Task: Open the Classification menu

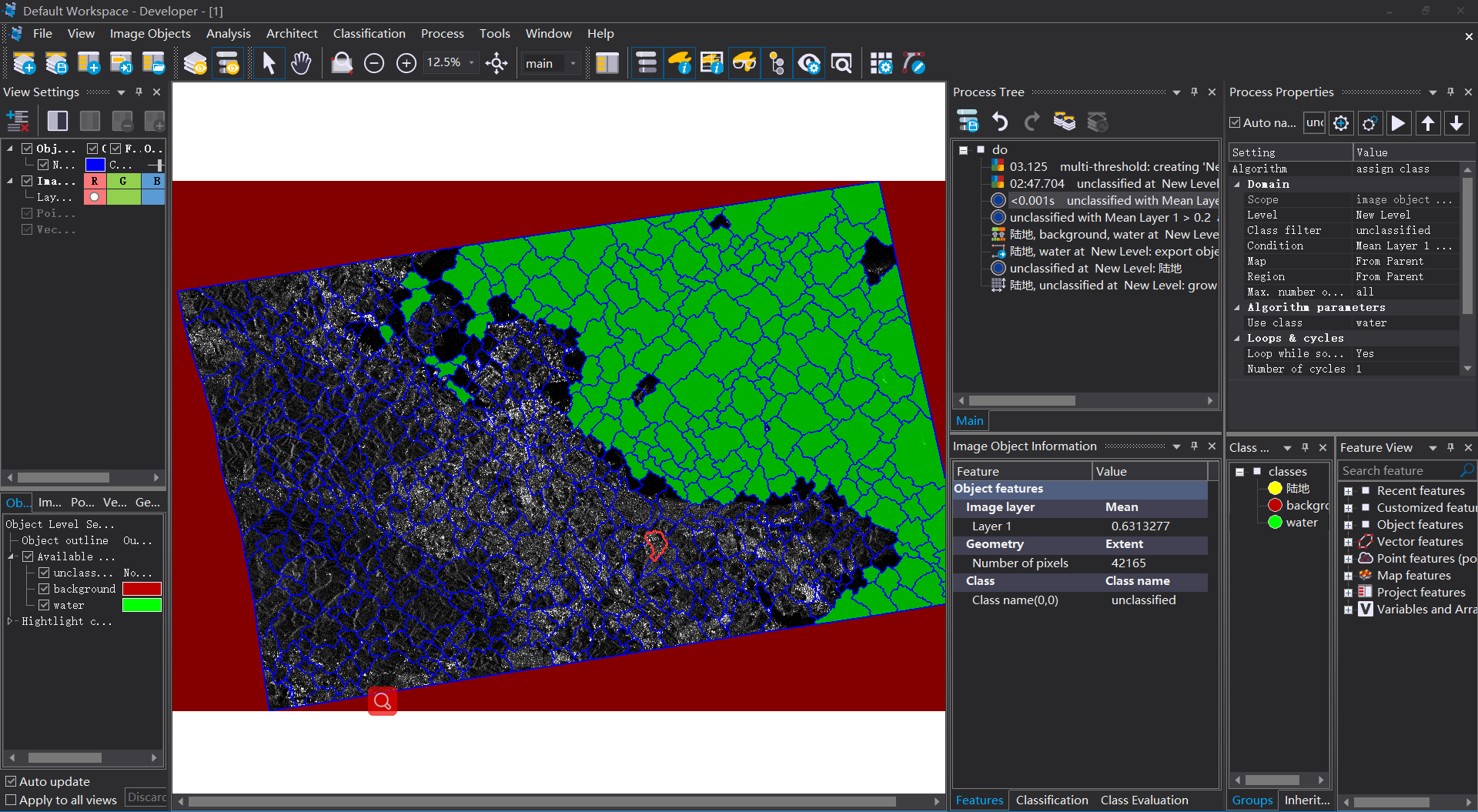Action: click(x=369, y=34)
